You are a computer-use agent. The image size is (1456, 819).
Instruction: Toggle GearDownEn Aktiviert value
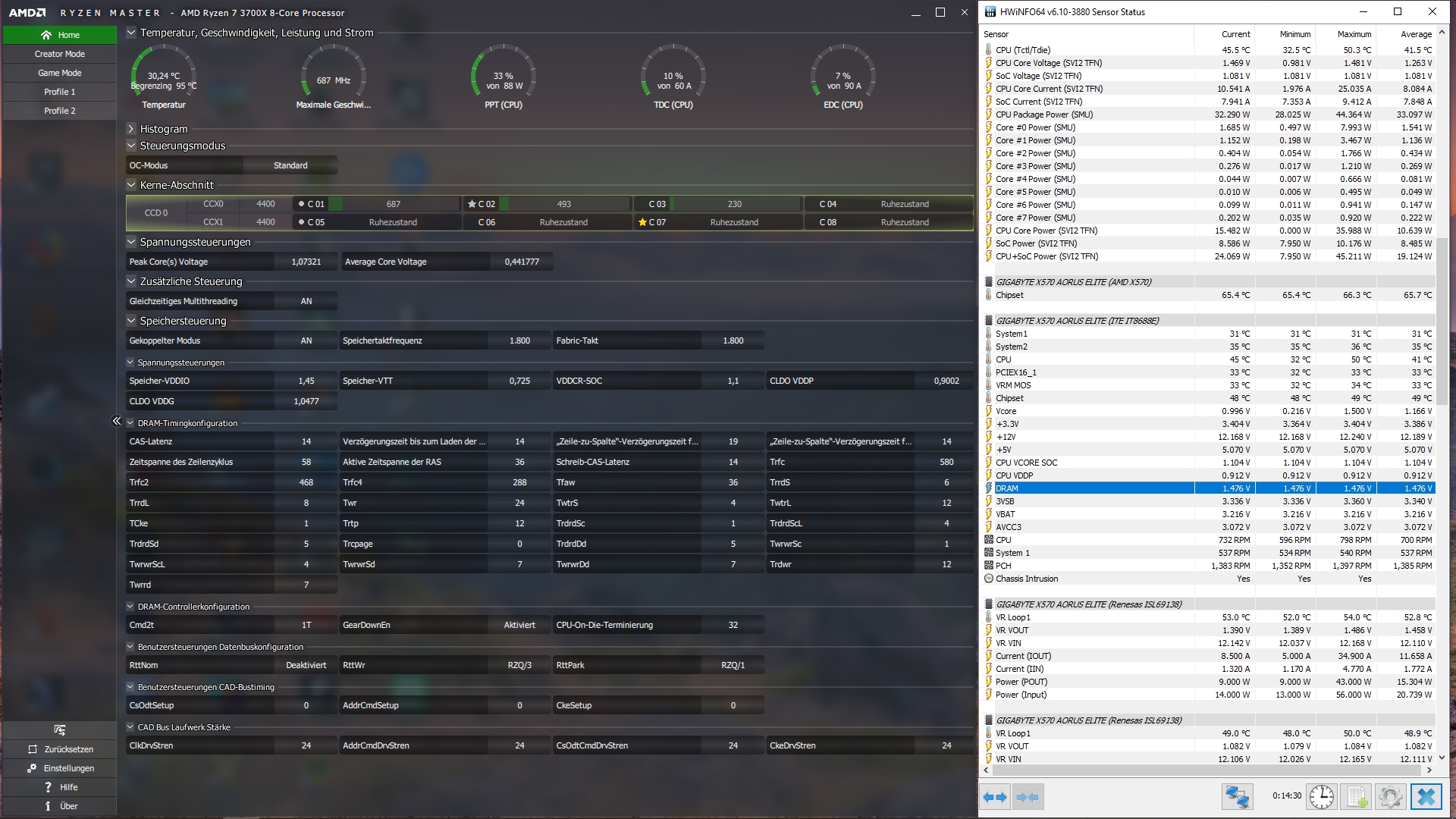pos(519,625)
